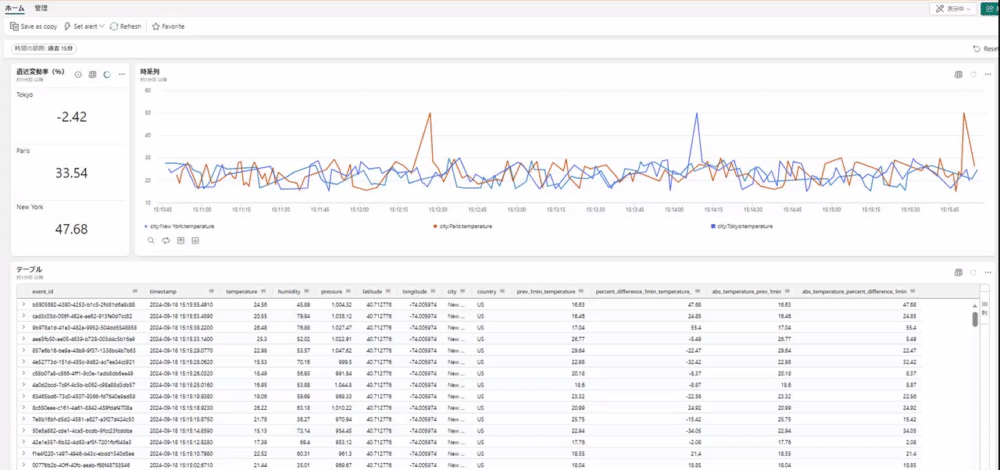Screen dimensions: 1000x470
Task: Click humidity cell 79.94
Action: click(x=303, y=316)
